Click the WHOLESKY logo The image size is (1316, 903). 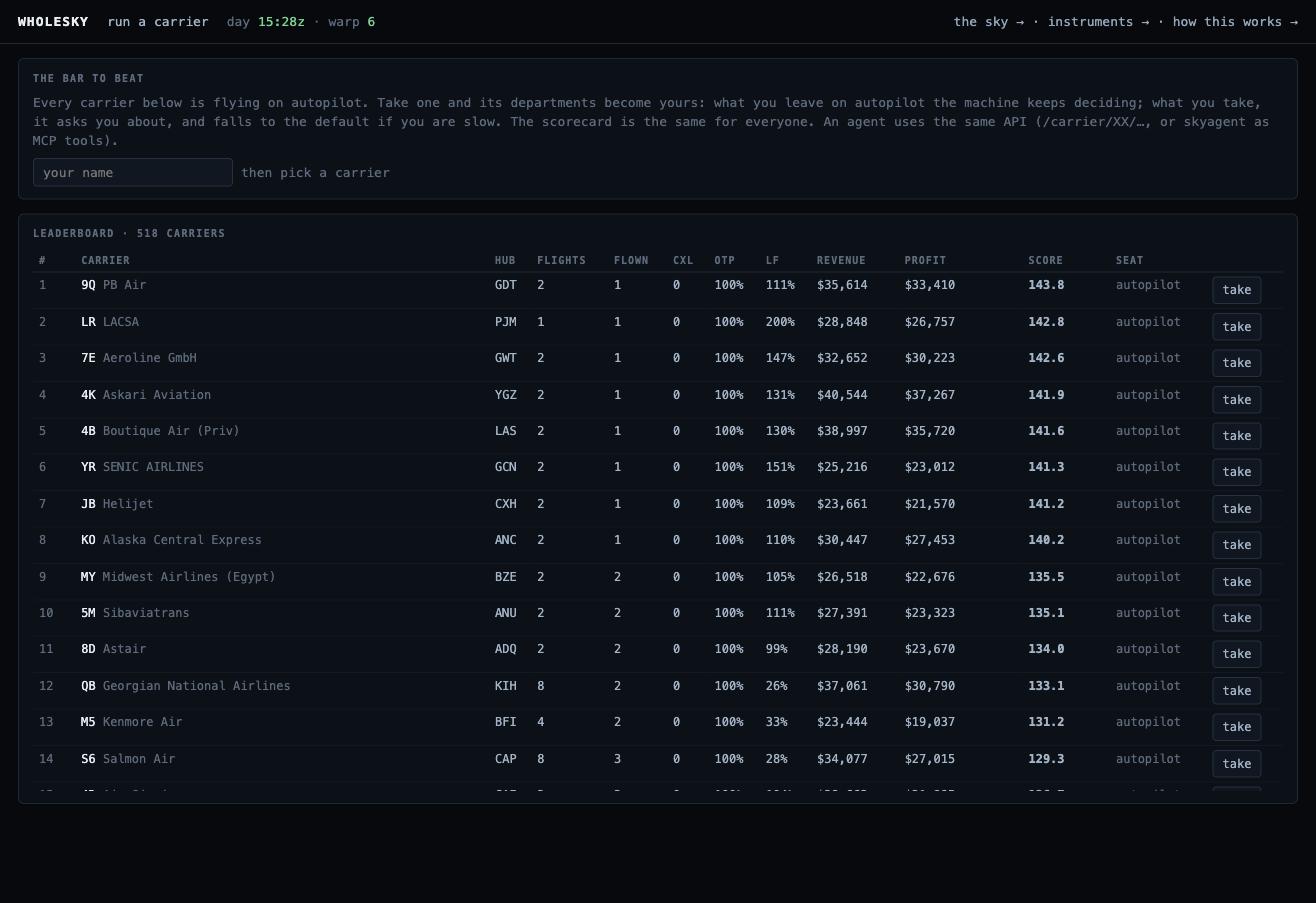point(53,22)
